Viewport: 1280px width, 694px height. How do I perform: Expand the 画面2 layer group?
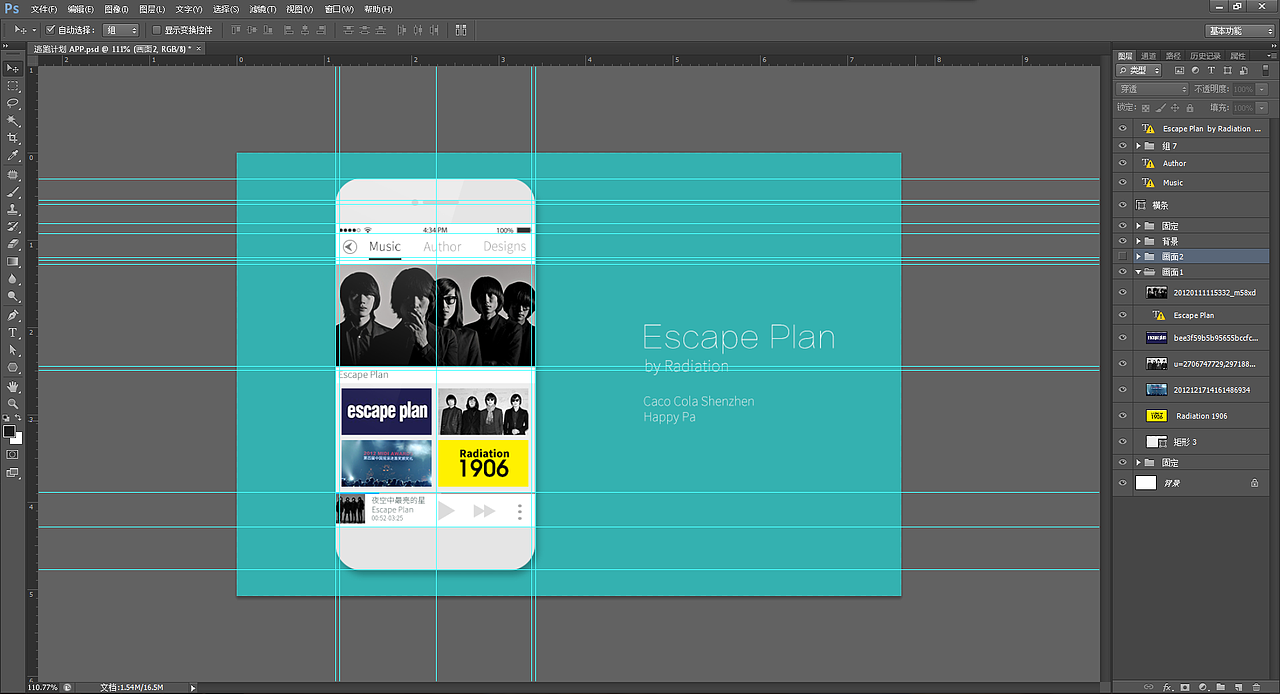point(1138,257)
